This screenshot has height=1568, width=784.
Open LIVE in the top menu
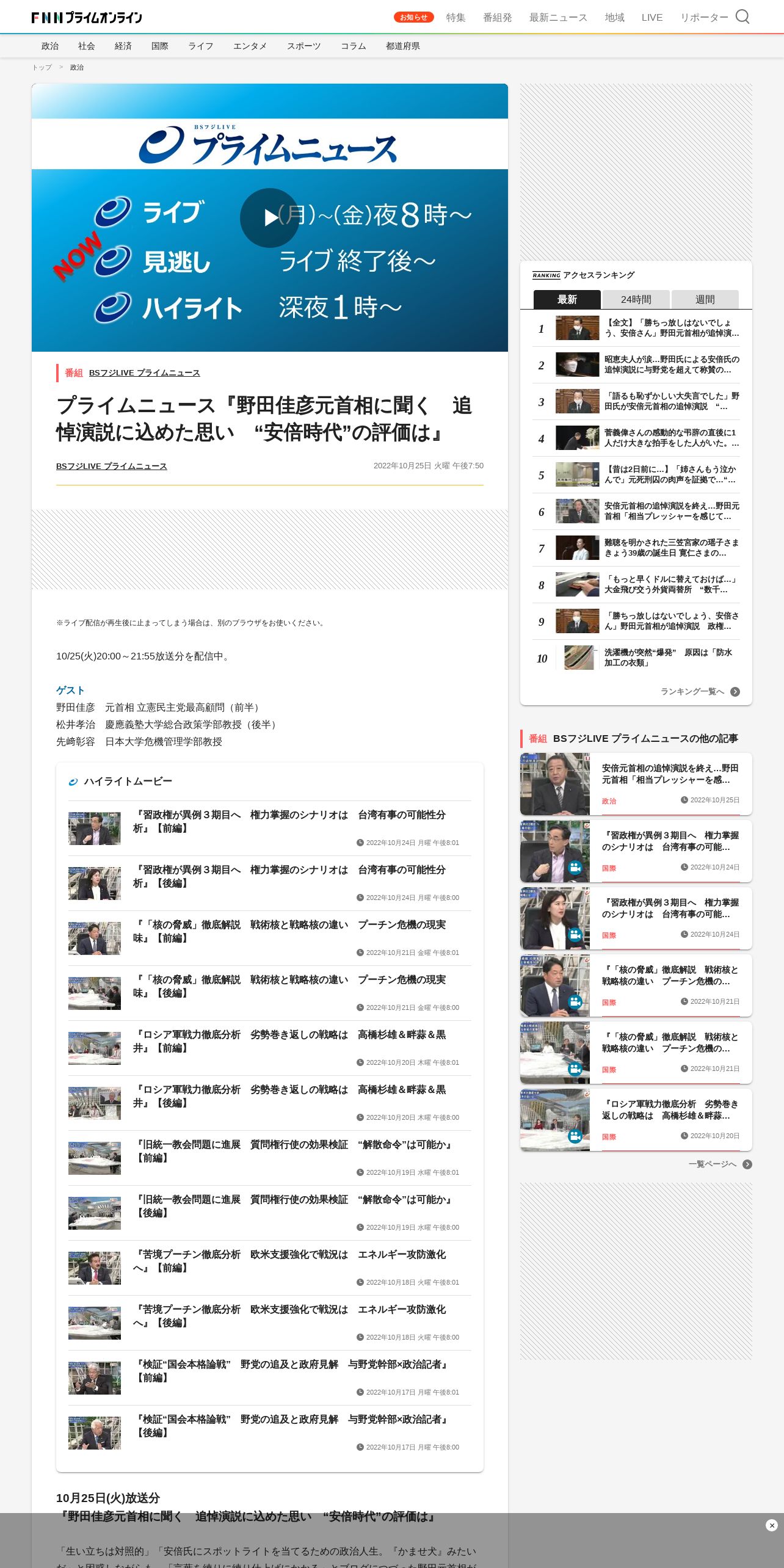click(x=652, y=18)
